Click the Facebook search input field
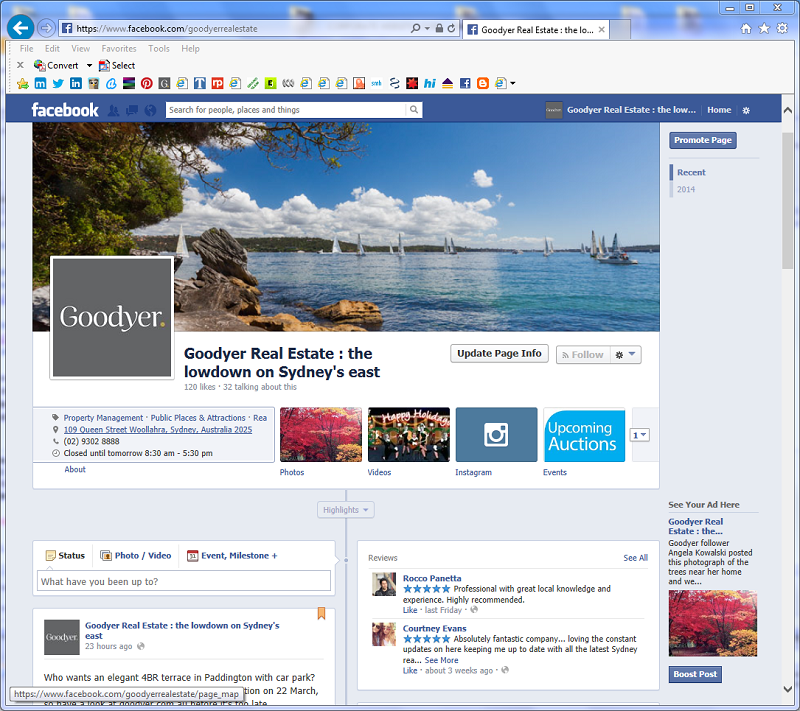Image resolution: width=800 pixels, height=711 pixels. [x=286, y=110]
